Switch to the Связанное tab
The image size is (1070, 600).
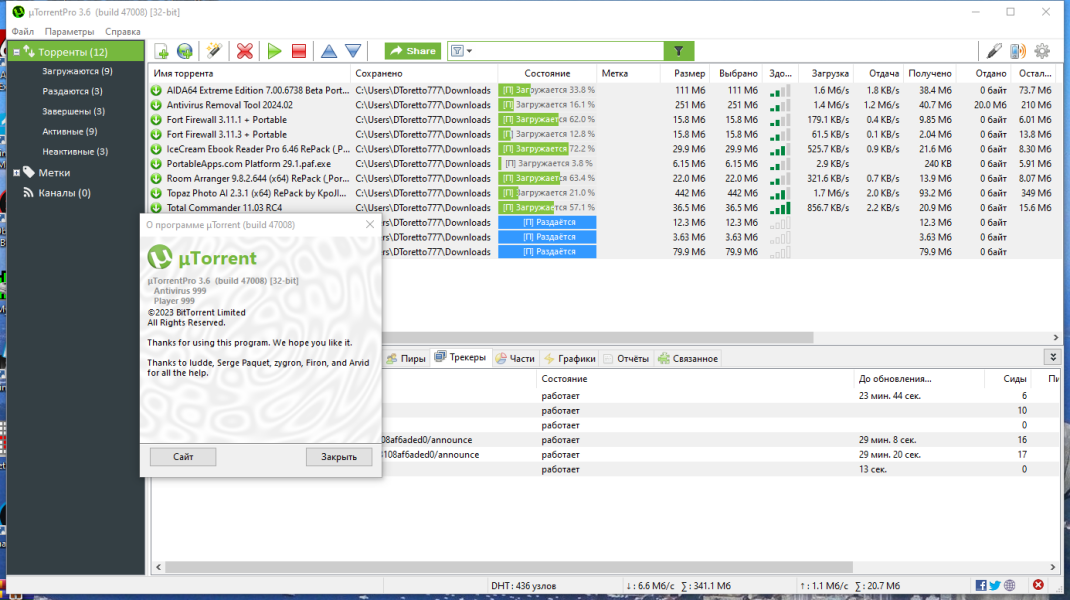click(688, 358)
